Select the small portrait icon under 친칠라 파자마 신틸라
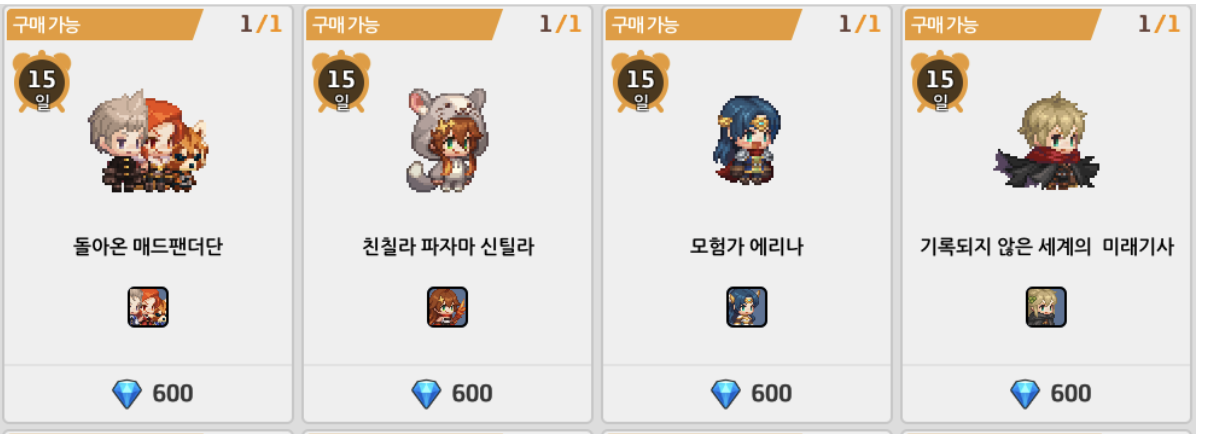 point(447,307)
